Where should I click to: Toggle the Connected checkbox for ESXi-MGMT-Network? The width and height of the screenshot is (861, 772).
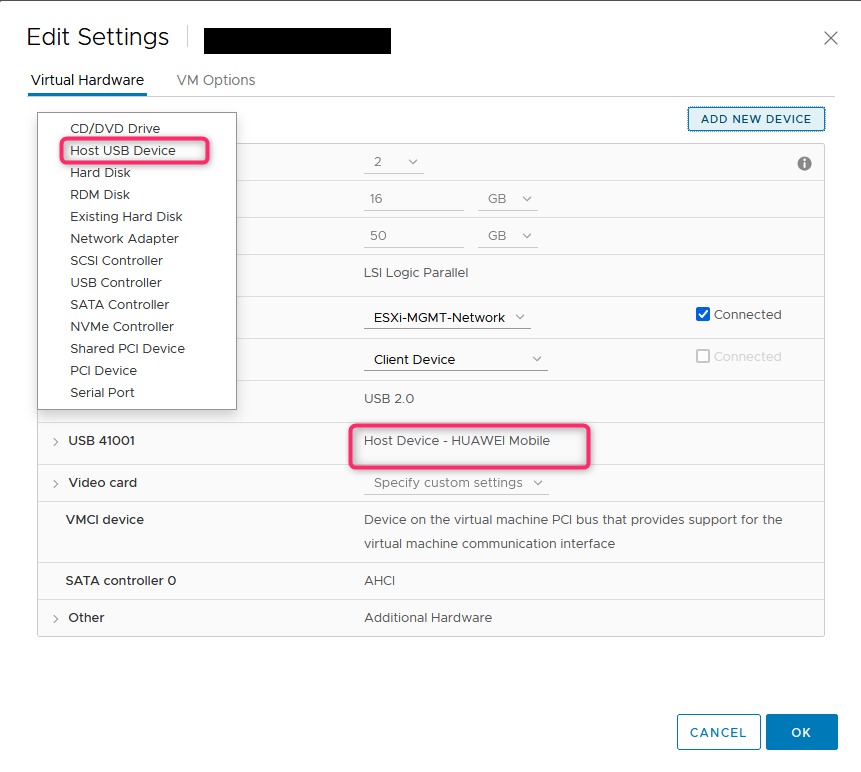pyautogui.click(x=703, y=314)
